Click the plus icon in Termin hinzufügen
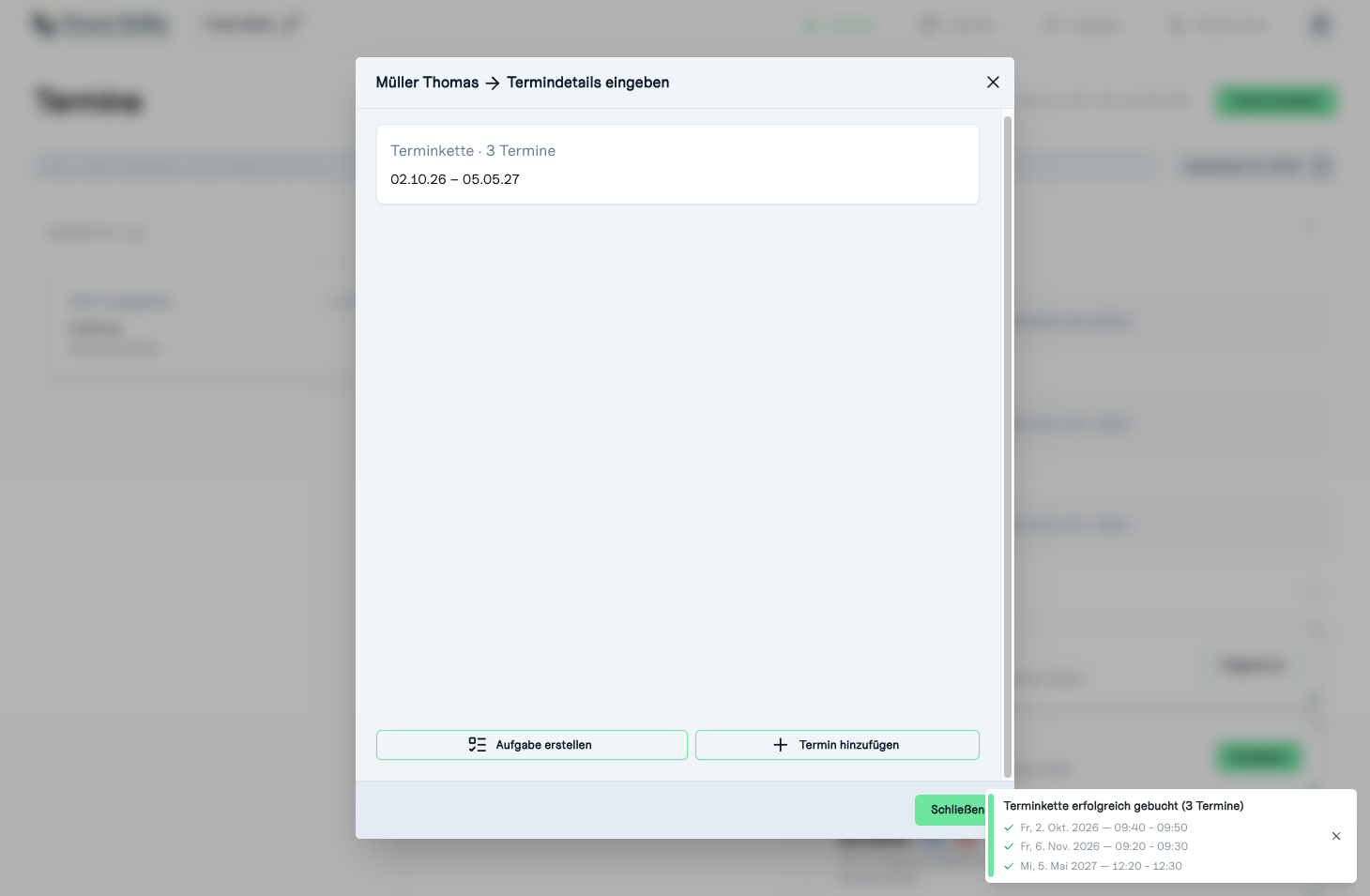Screen dimensions: 1370x896 780,745
